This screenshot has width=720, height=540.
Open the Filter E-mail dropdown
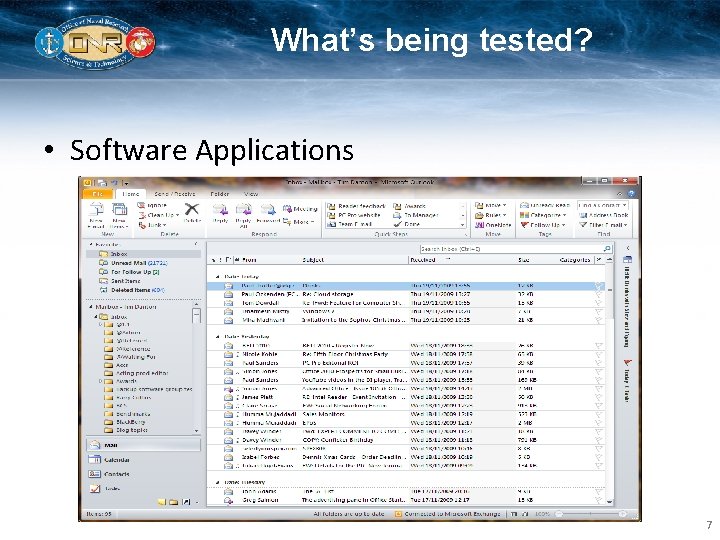[x=603, y=225]
